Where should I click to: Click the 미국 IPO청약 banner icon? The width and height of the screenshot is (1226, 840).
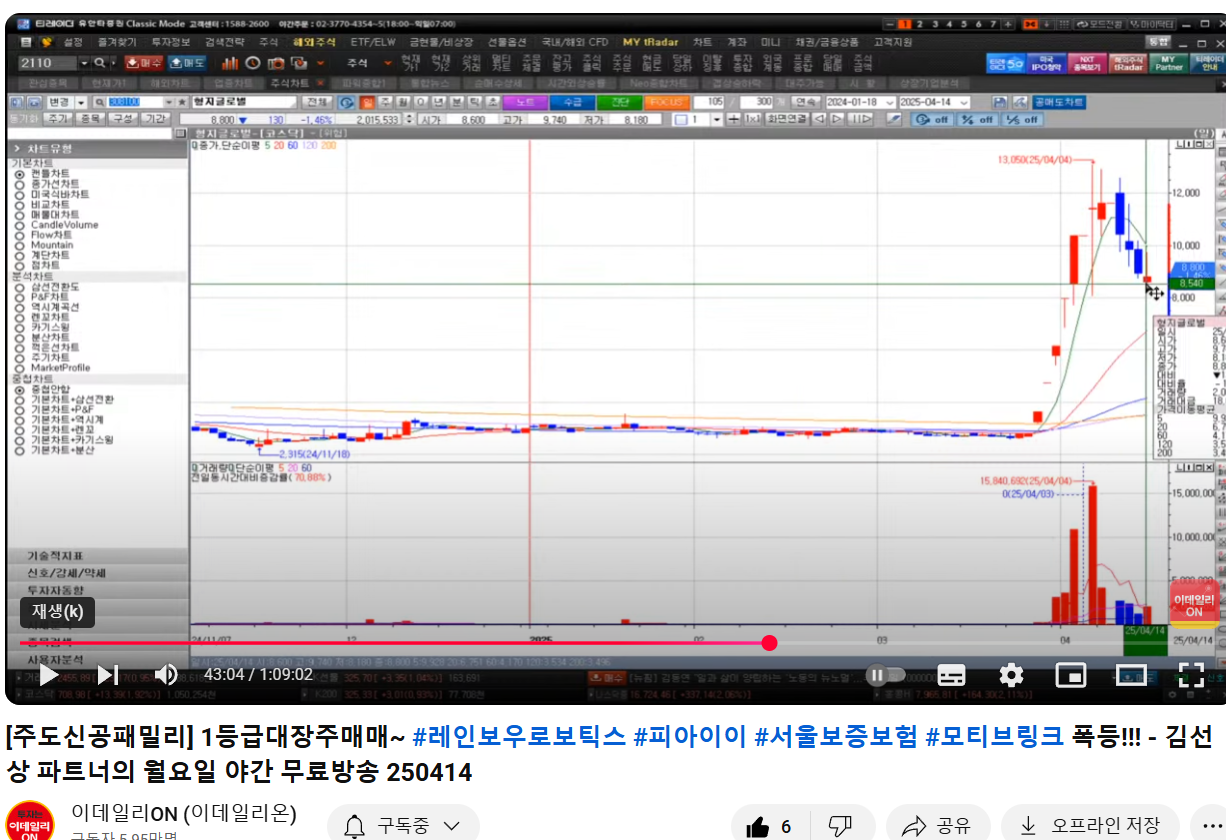click(x=1045, y=63)
